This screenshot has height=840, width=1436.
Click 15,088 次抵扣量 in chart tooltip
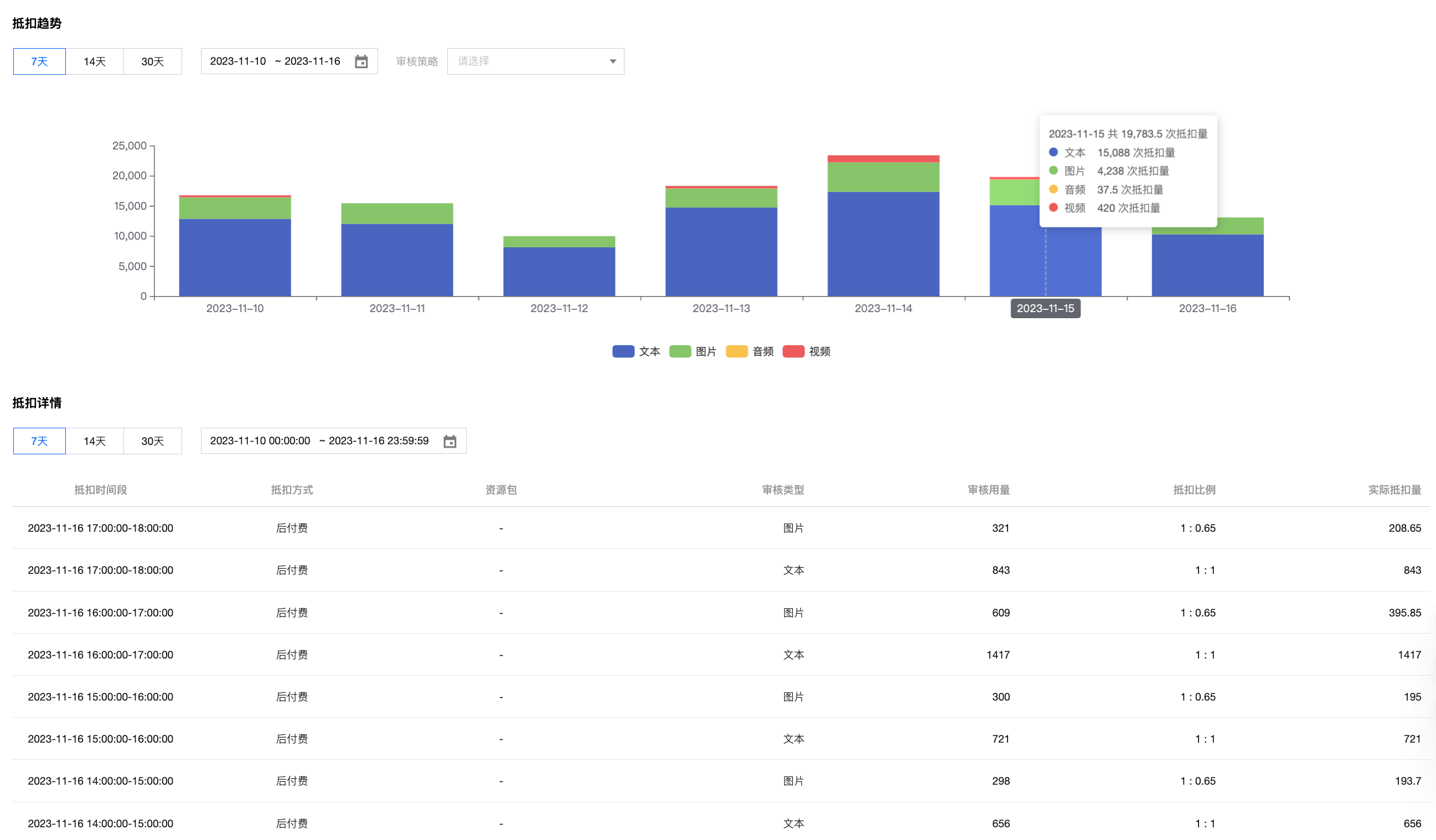coord(1137,153)
